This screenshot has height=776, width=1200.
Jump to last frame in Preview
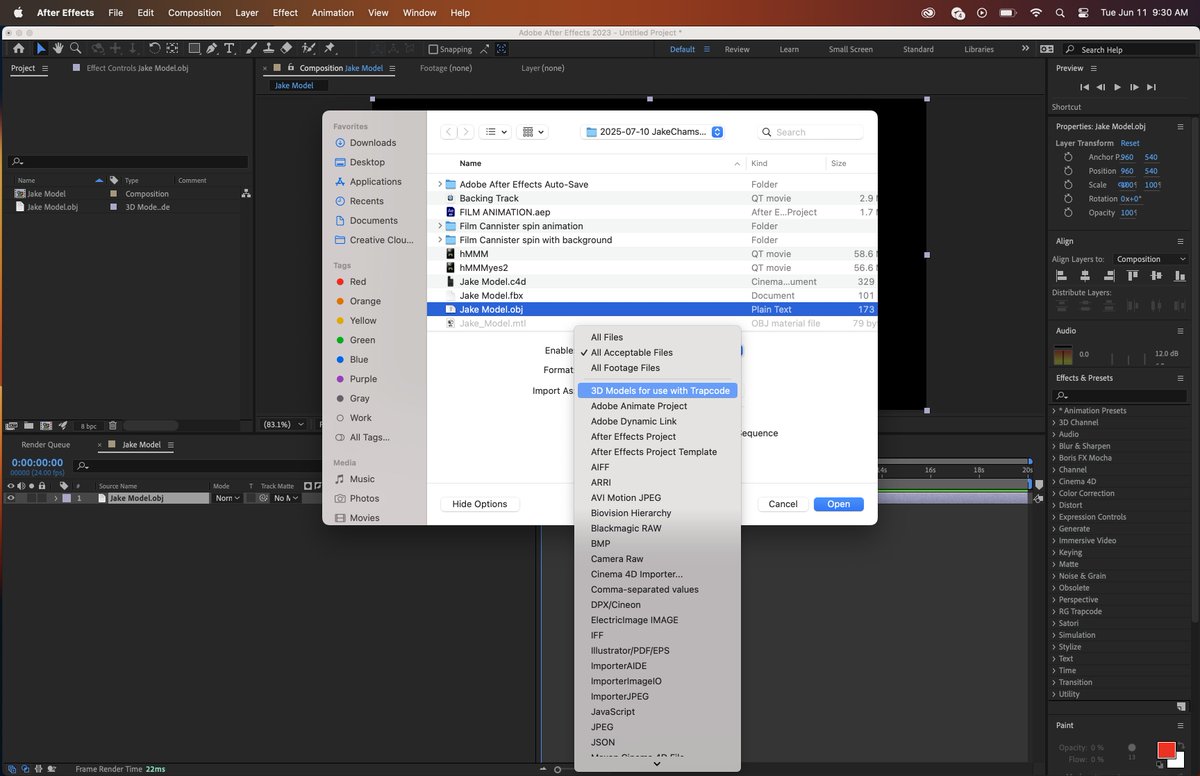[1151, 87]
